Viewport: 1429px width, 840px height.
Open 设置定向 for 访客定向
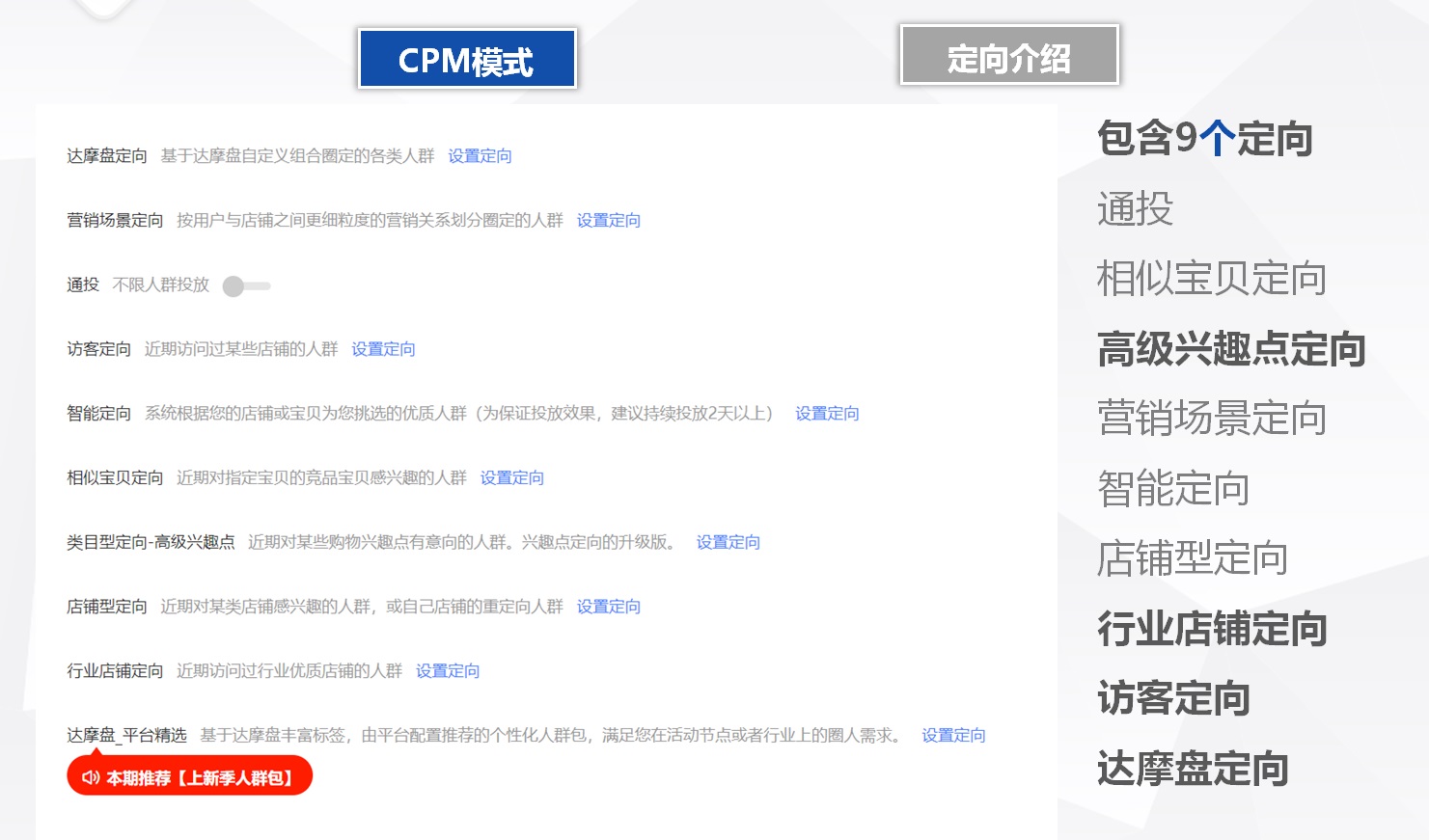tap(383, 349)
